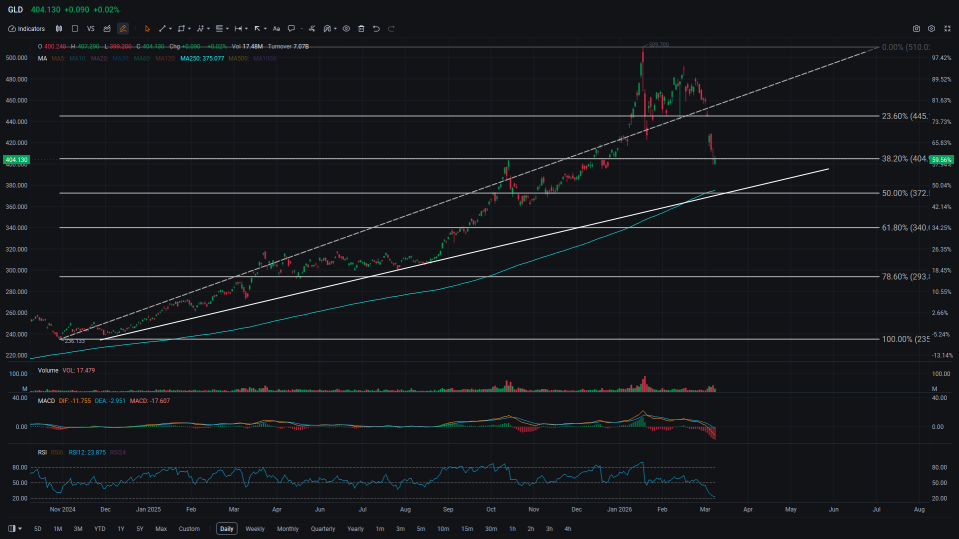Switch to the 1Y range
Viewport: 959px width, 539px height.
[x=120, y=529]
